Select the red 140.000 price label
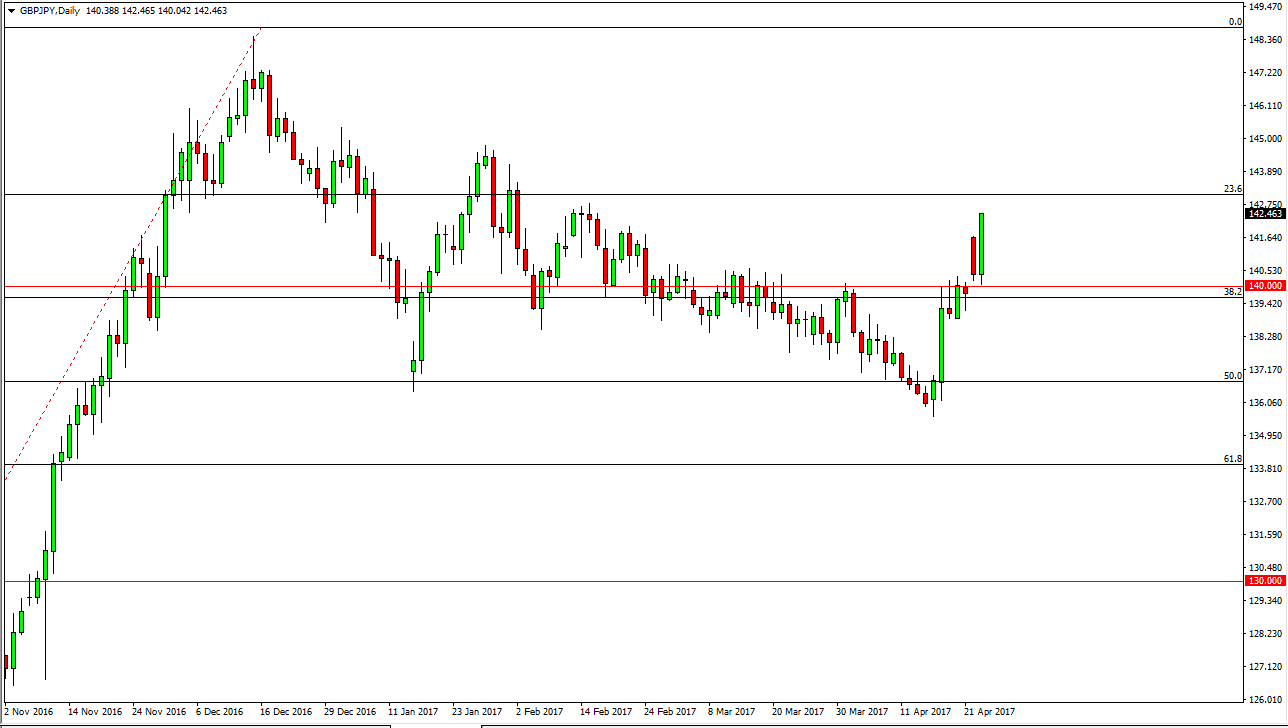 point(1265,286)
